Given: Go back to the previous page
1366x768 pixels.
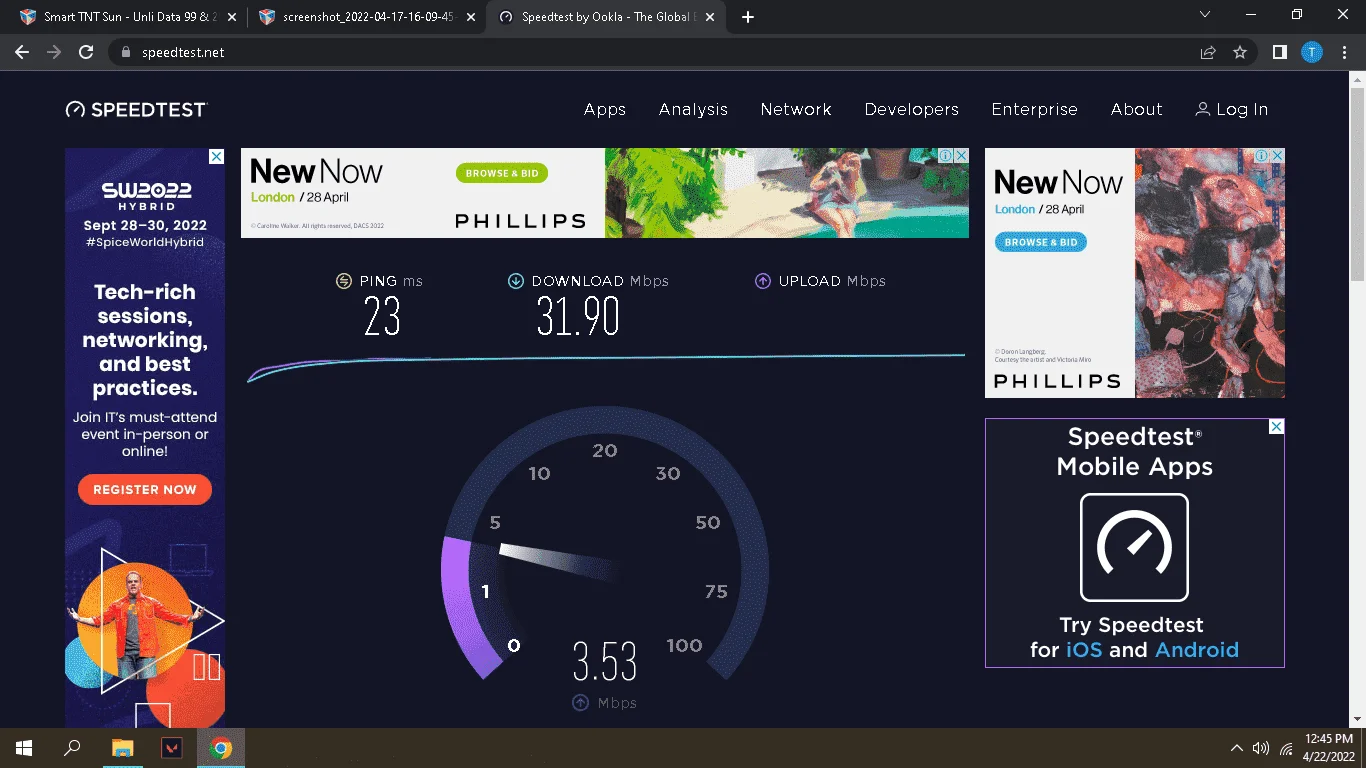Looking at the screenshot, I should coord(22,52).
